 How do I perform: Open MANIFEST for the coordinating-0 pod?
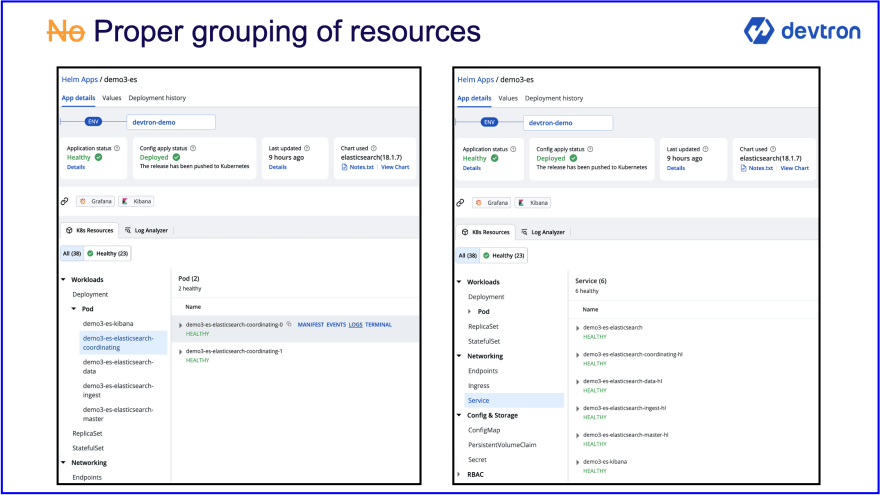[x=310, y=324]
